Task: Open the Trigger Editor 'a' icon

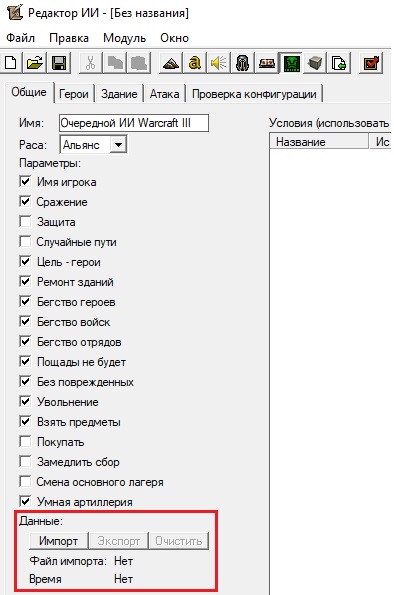Action: 195,63
